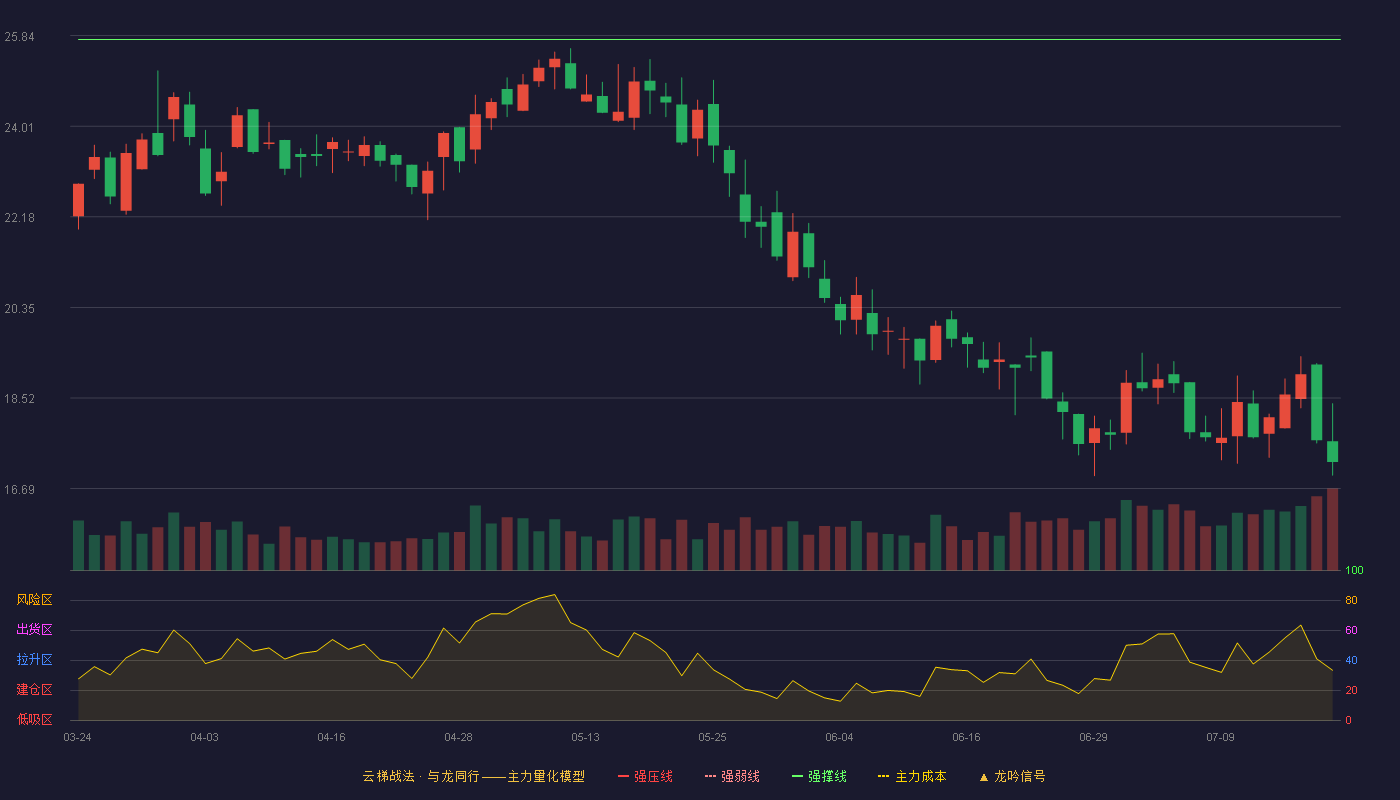The height and width of the screenshot is (800, 1400).
Task: Hide the 强压线 series via legend label
Action: click(x=653, y=776)
